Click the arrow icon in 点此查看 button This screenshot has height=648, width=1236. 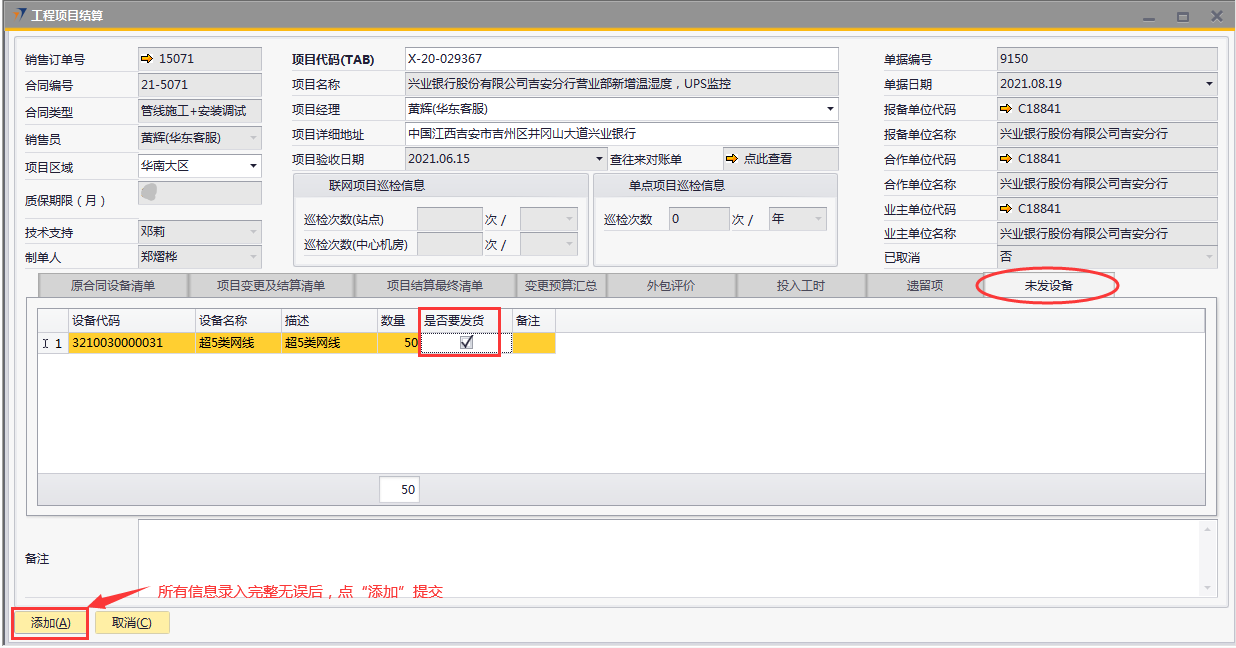click(732, 159)
